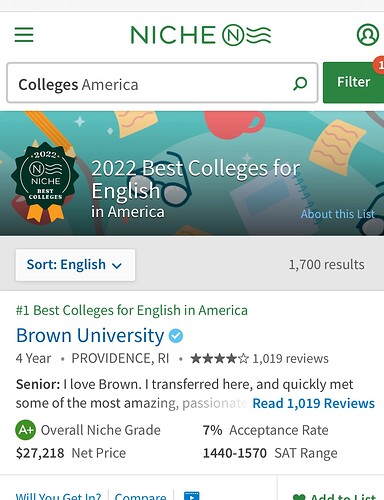384x500 pixels.
Task: Open the About this List link
Action: [x=338, y=214]
